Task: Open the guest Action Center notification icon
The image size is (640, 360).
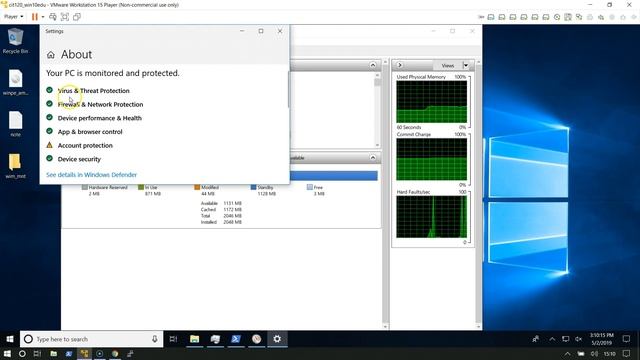Action: [x=626, y=339]
